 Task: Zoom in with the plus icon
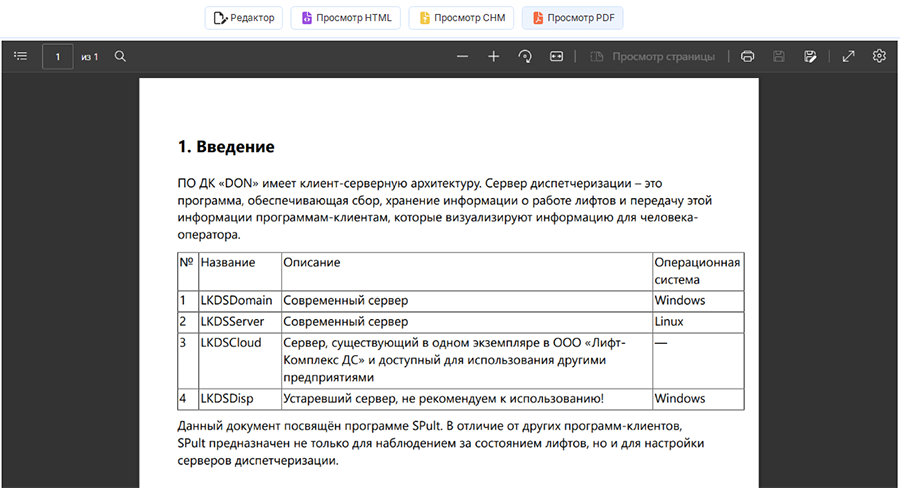click(494, 56)
